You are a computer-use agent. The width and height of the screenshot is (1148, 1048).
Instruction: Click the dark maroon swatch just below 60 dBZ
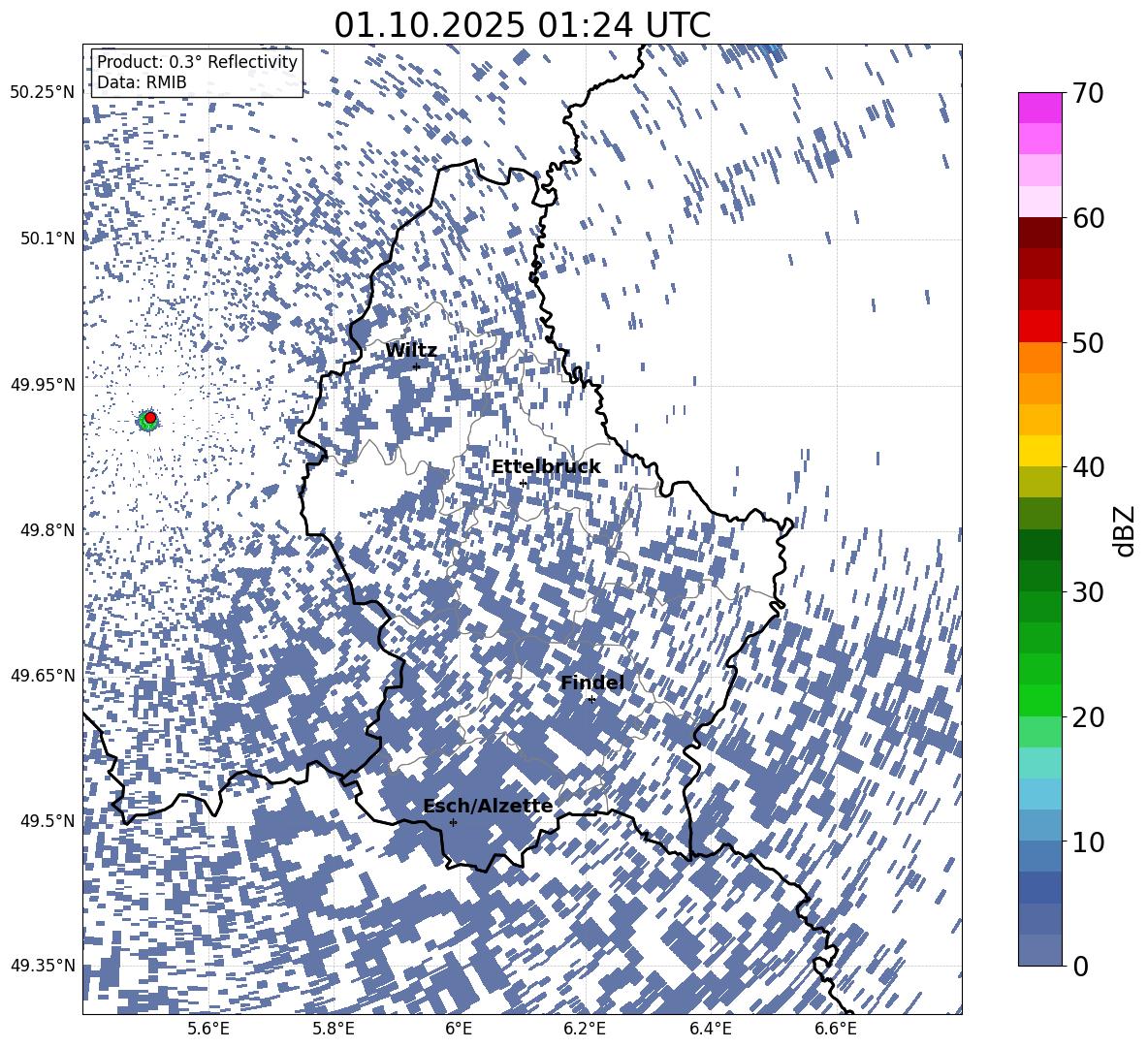coord(1039,234)
